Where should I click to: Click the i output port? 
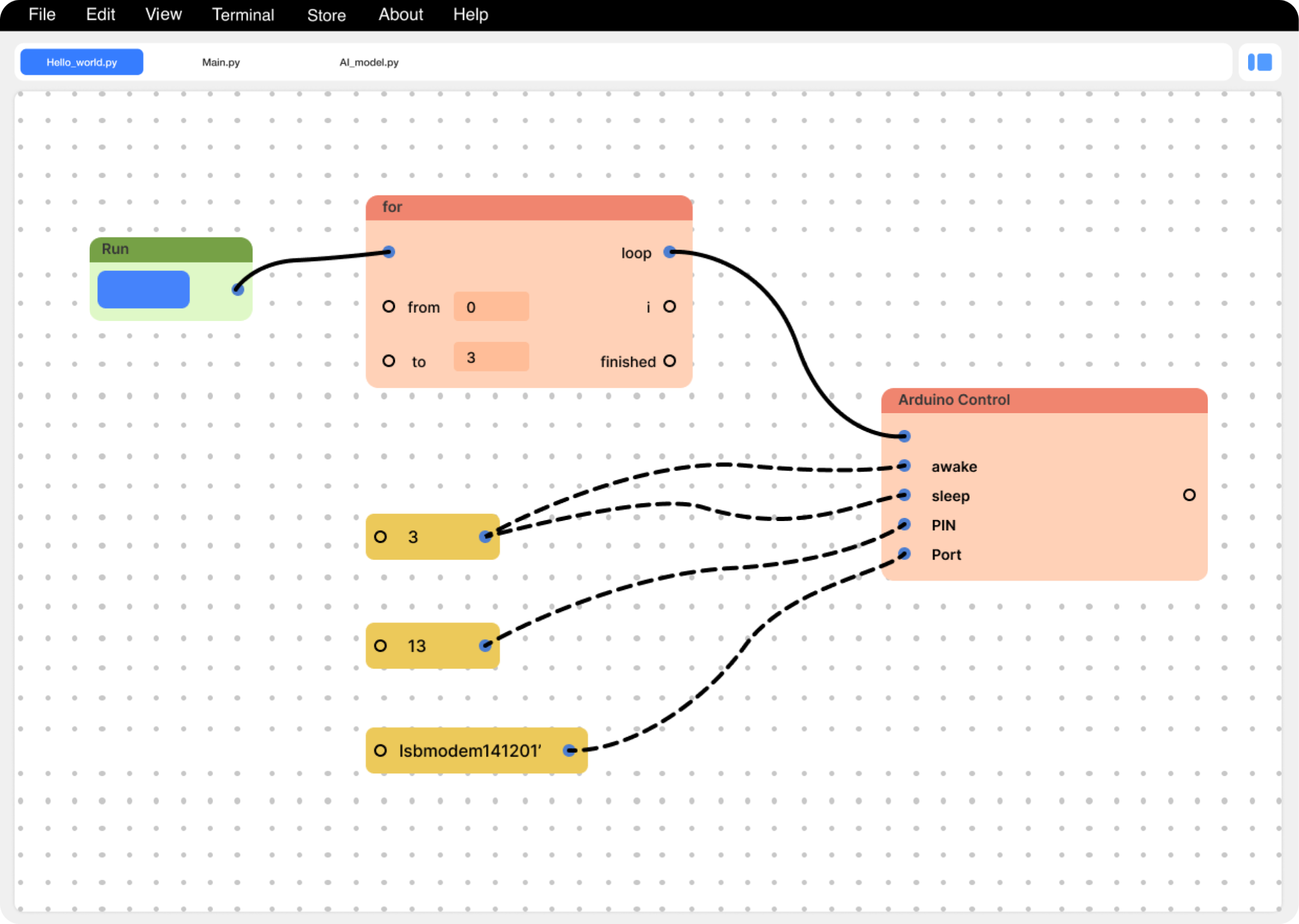(669, 307)
